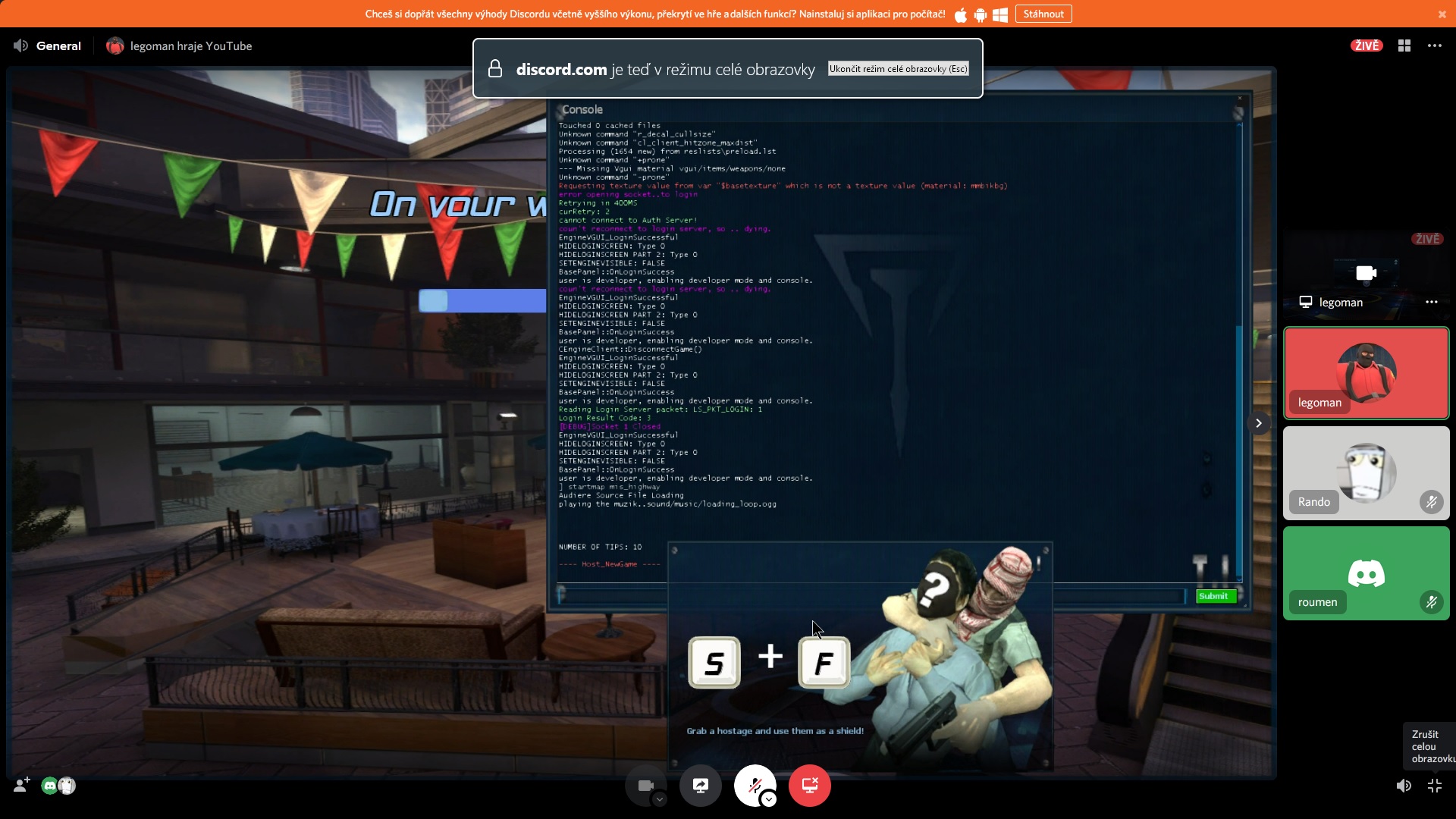Click Stáhnout download button
1456x819 pixels.
[x=1043, y=14]
